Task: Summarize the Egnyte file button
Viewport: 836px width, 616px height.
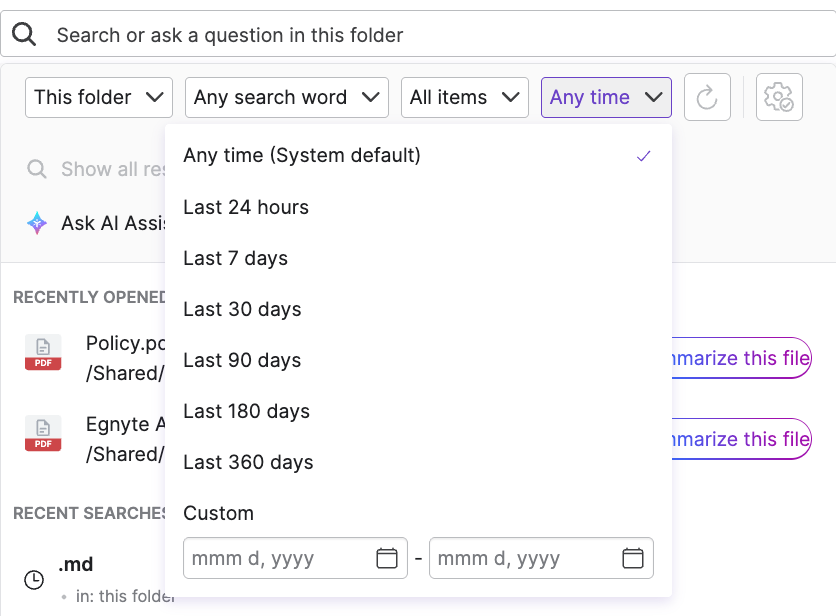Action: pos(741,439)
